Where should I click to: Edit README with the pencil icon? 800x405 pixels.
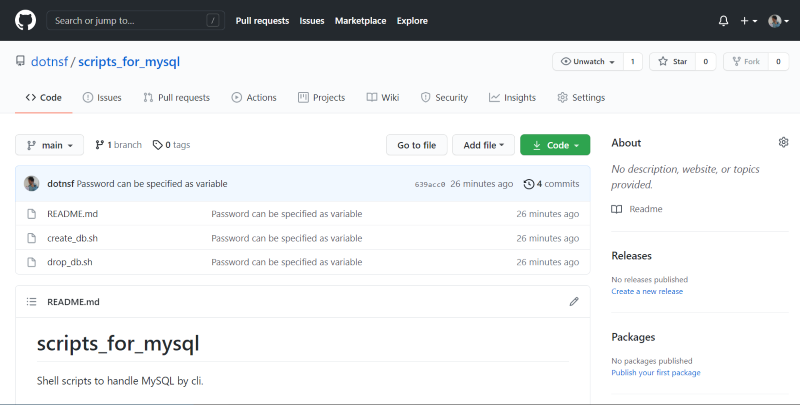click(x=574, y=302)
